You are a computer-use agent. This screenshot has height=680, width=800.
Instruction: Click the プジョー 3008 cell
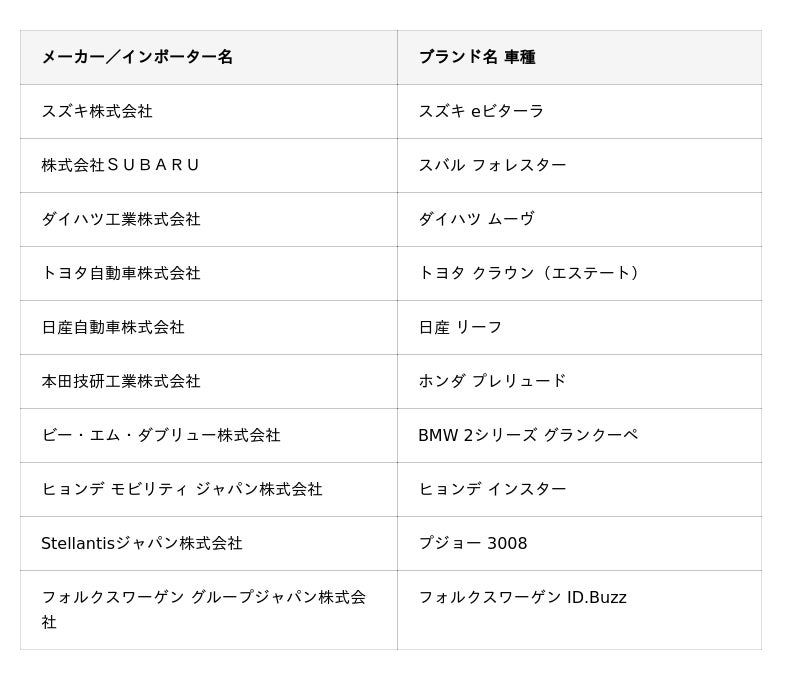[472, 543]
